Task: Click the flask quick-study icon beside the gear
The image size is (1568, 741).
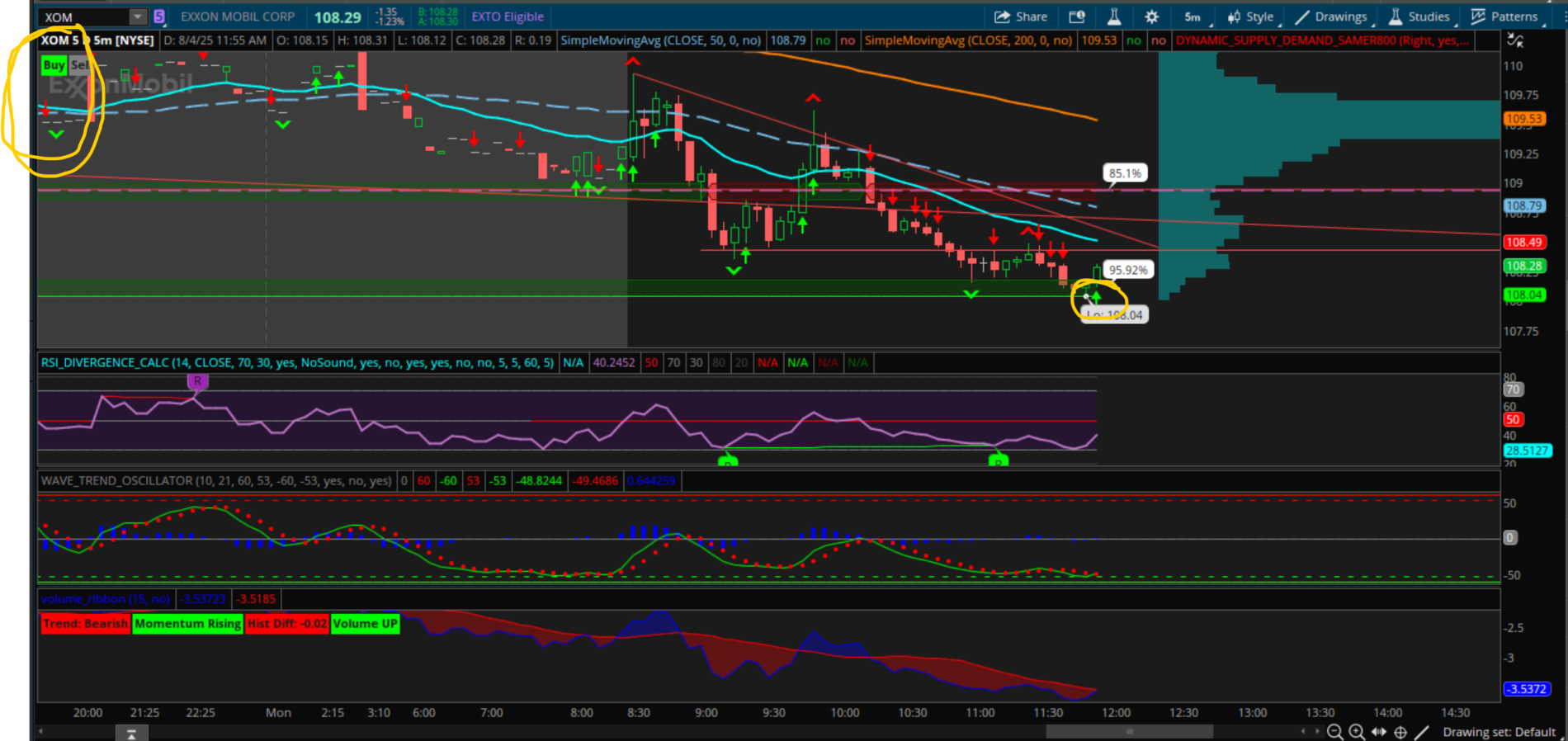Action: 1114,17
